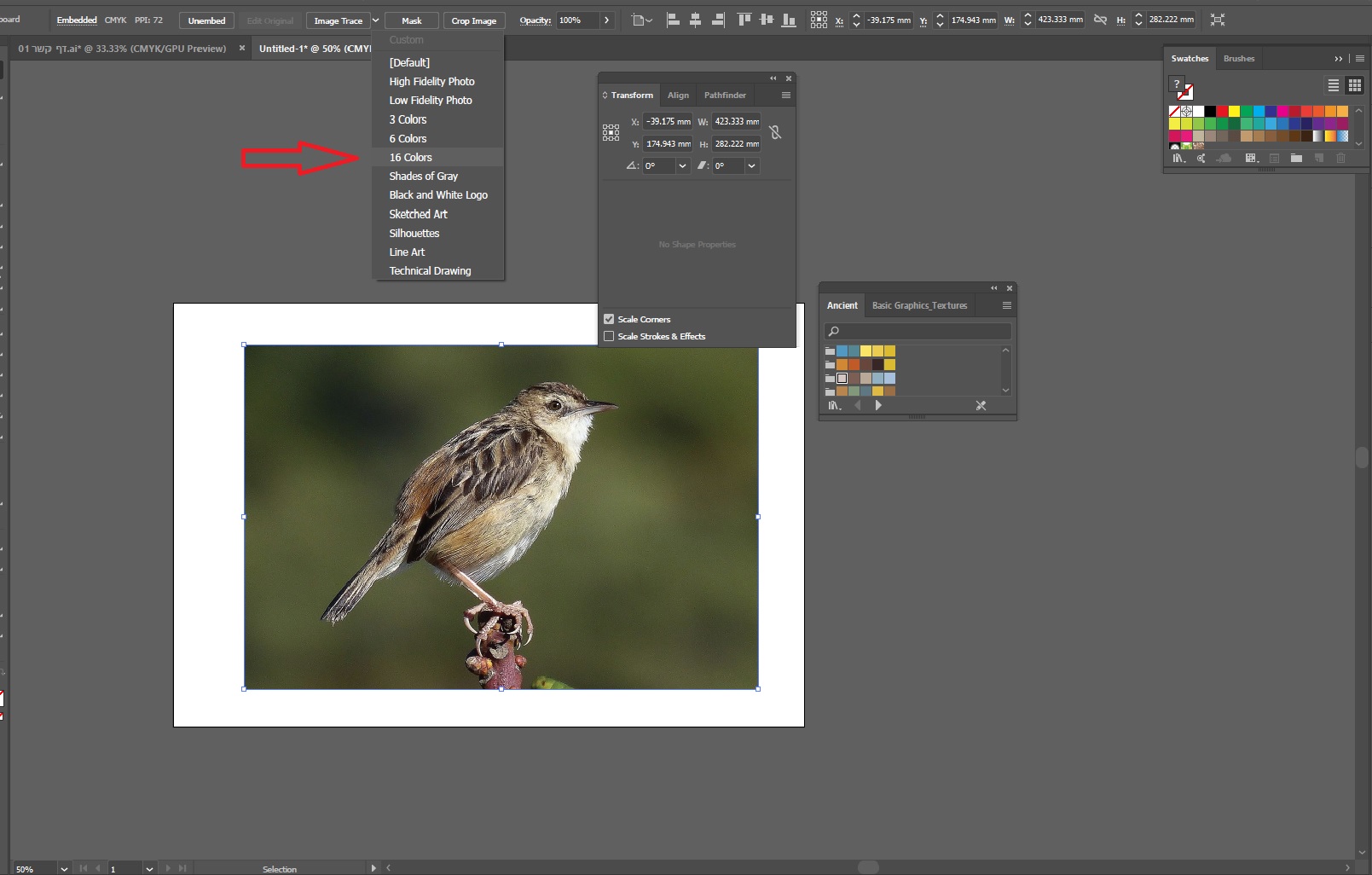Click vertical align top icon in control bar
This screenshot has height=875, width=1372.
coord(744,20)
